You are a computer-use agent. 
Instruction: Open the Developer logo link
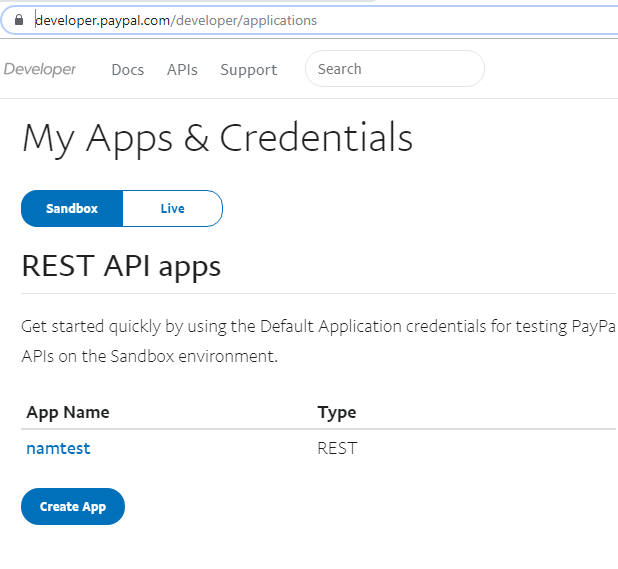(39, 69)
